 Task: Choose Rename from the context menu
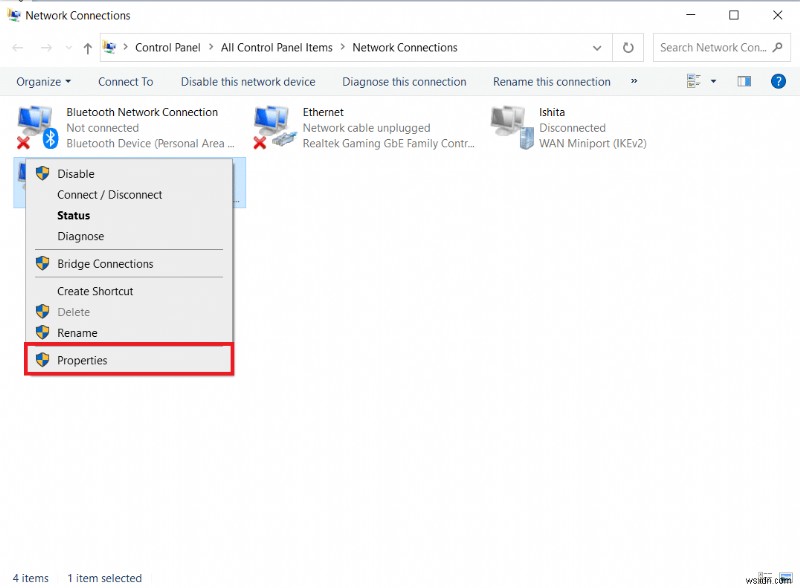[x=129, y=333]
